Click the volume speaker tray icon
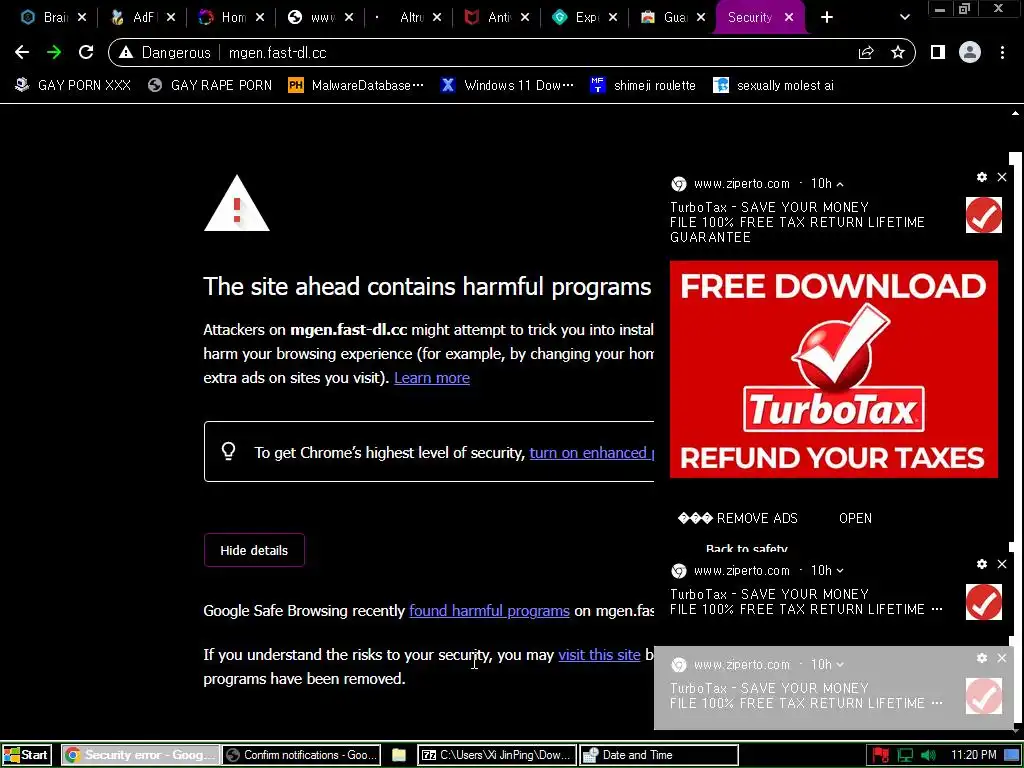 coord(928,755)
